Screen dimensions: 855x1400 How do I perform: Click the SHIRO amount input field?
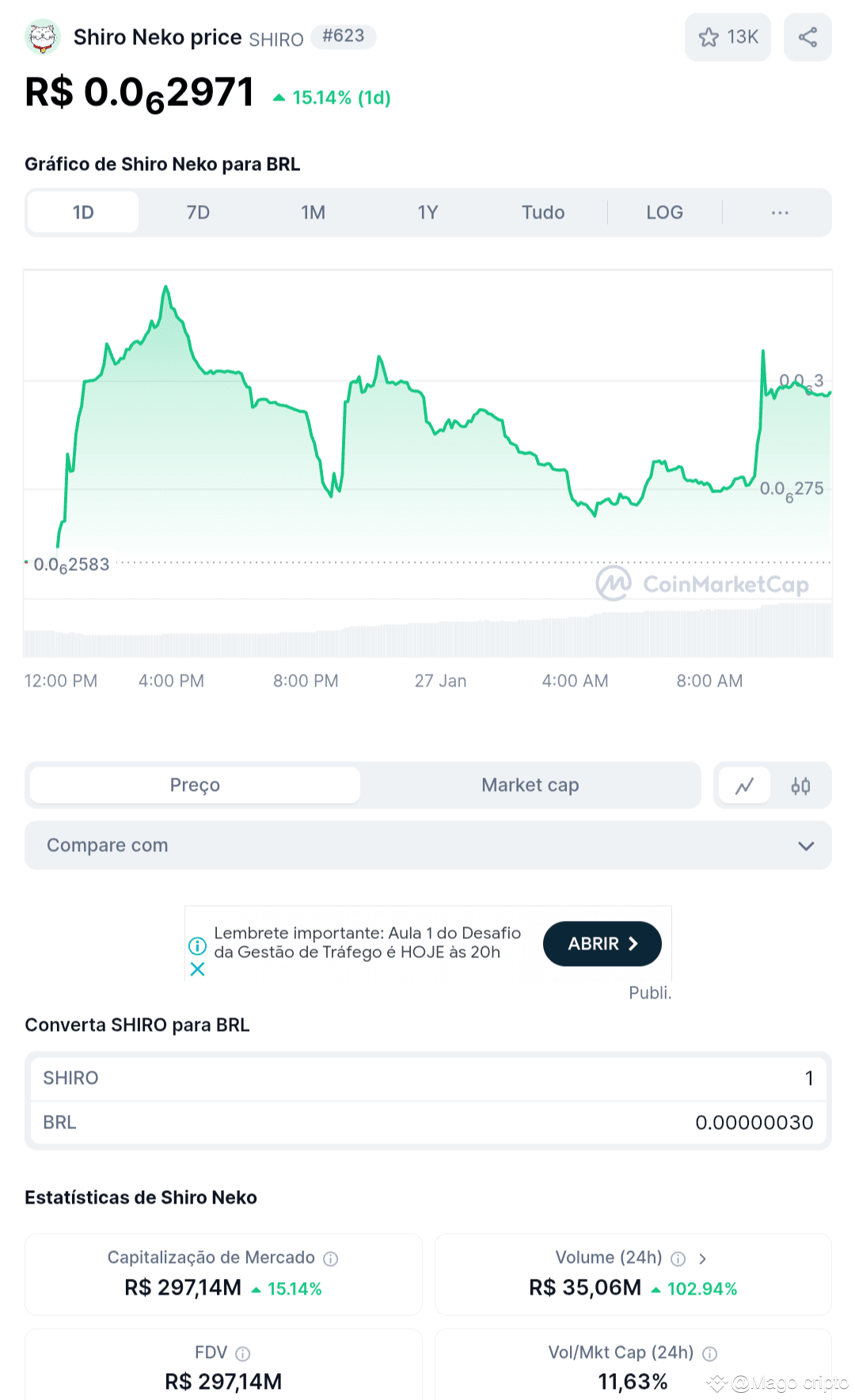[428, 1078]
